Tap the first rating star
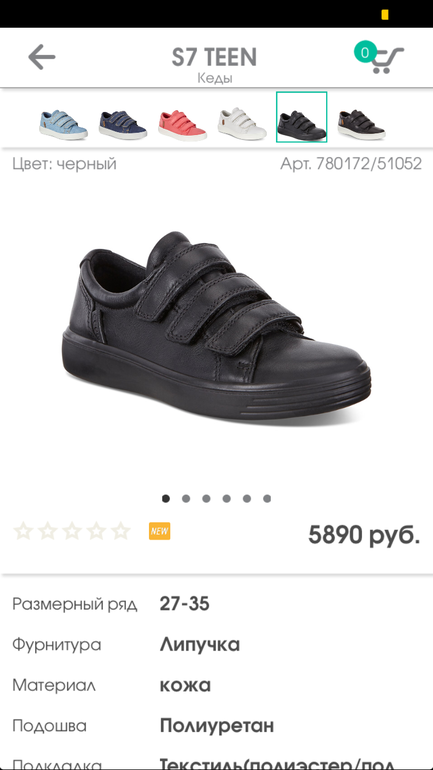Image resolution: width=433 pixels, height=770 pixels. pos(24,531)
